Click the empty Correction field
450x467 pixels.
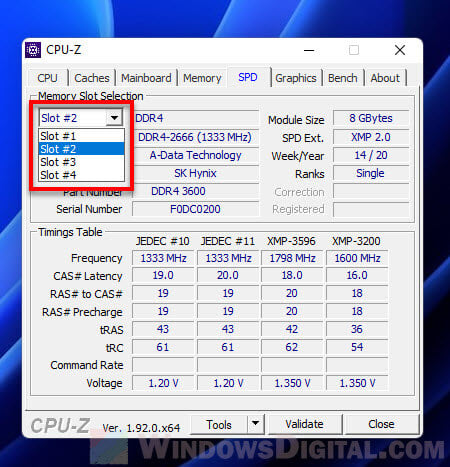point(371,192)
